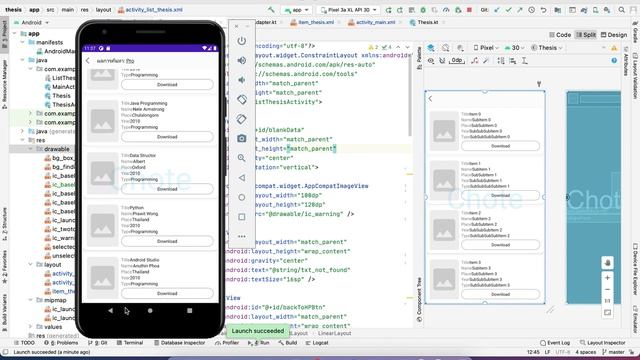Click the emulator toolbar home circle
Viewport: 640px width, 360px height.
click(242, 198)
